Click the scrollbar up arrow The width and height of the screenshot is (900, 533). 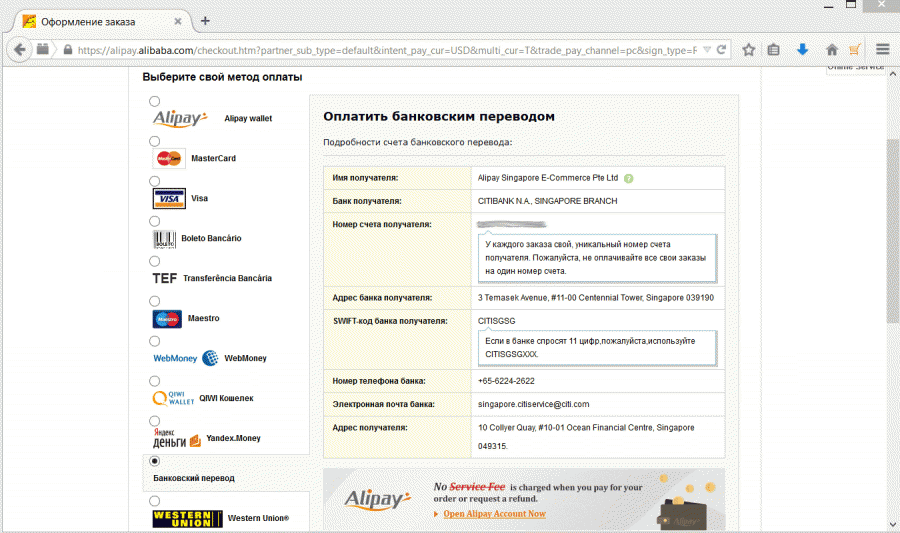coord(893,74)
